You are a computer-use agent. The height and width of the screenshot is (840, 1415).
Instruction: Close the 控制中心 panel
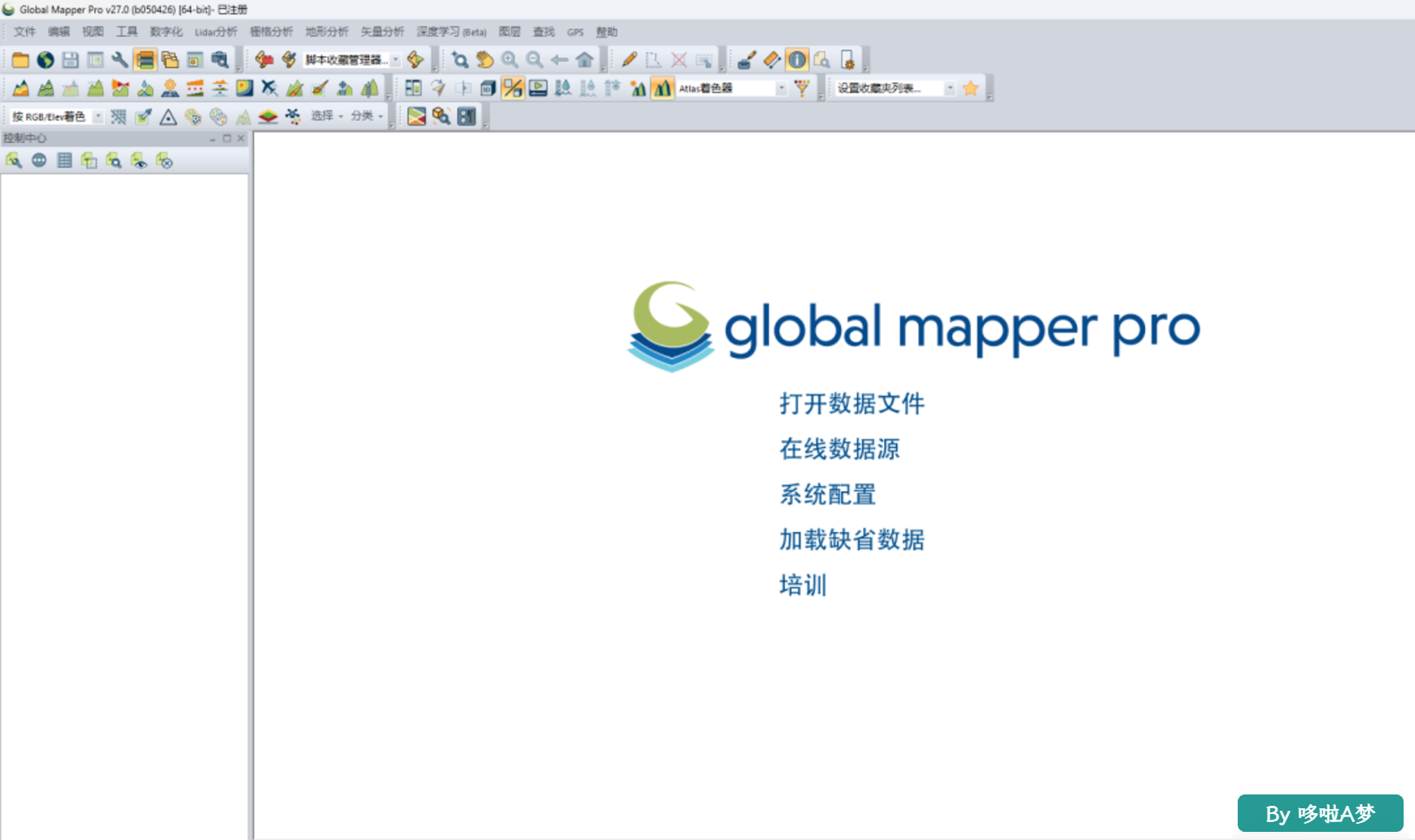[x=241, y=138]
